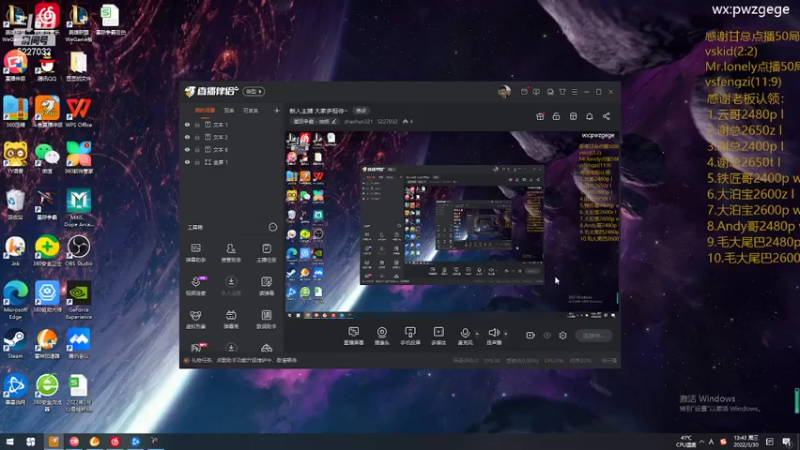Open Steam desktop icon
The height and width of the screenshot is (450, 800).
pos(15,343)
